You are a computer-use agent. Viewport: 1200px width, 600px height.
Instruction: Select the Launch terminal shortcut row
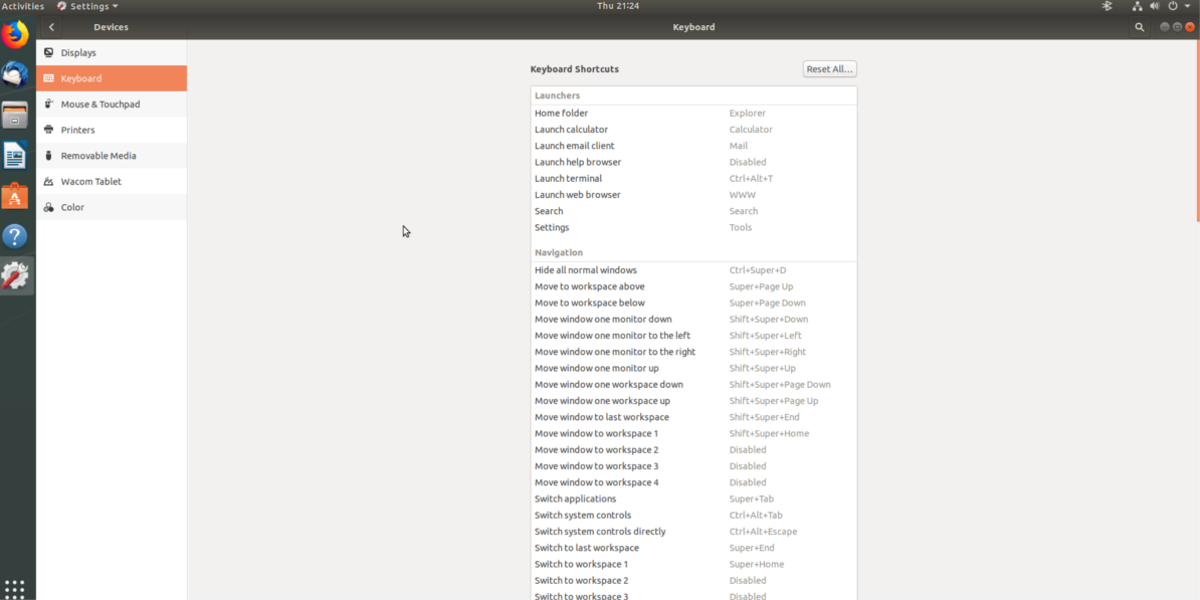(x=693, y=178)
